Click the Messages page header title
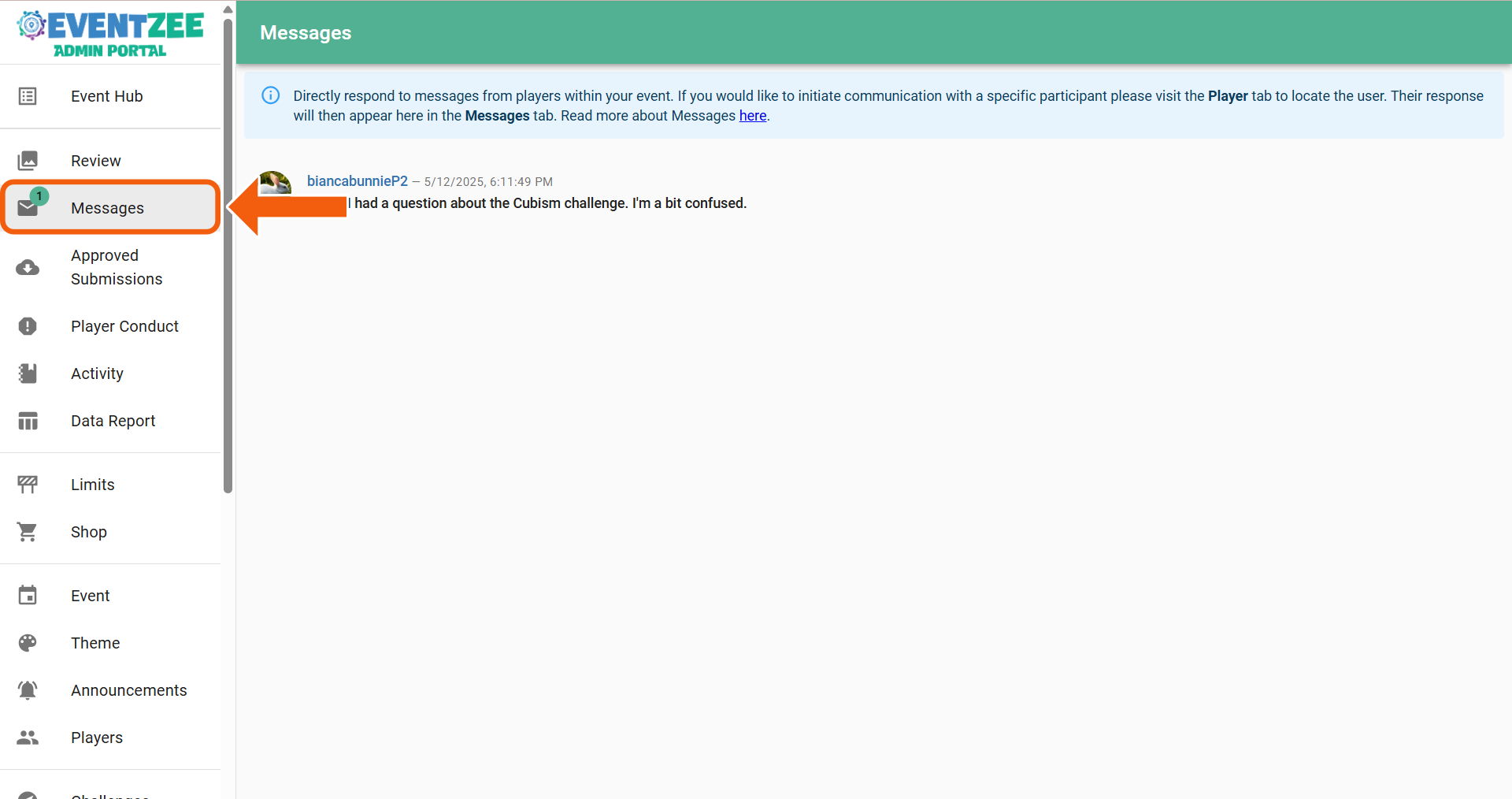This screenshot has width=1512, height=799. [x=306, y=33]
